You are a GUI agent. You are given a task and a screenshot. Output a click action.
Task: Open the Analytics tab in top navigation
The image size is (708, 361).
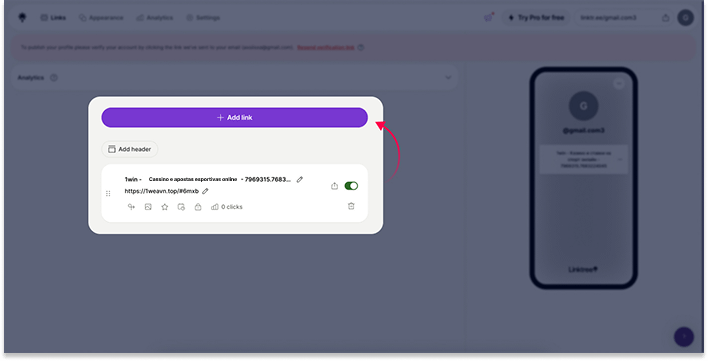pos(155,18)
